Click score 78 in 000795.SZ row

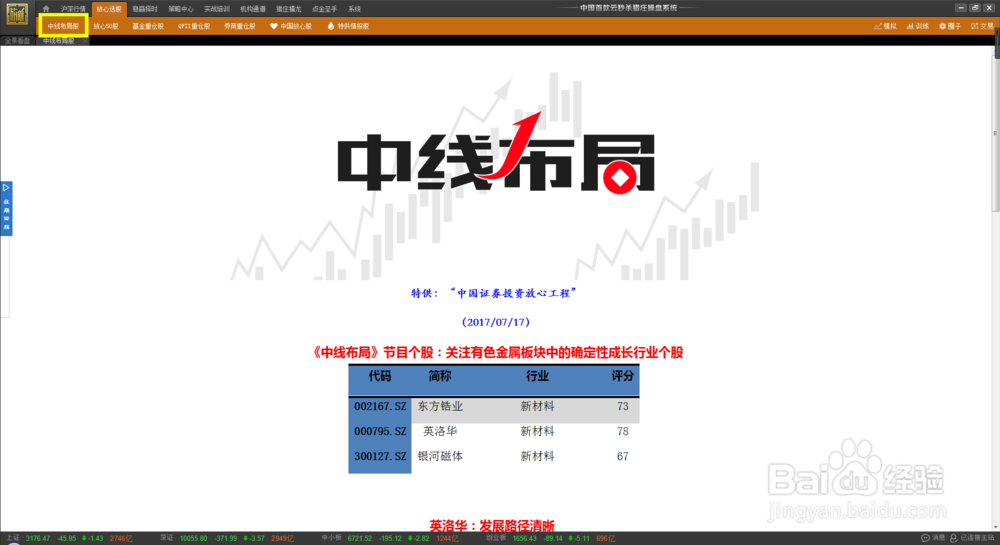623,432
